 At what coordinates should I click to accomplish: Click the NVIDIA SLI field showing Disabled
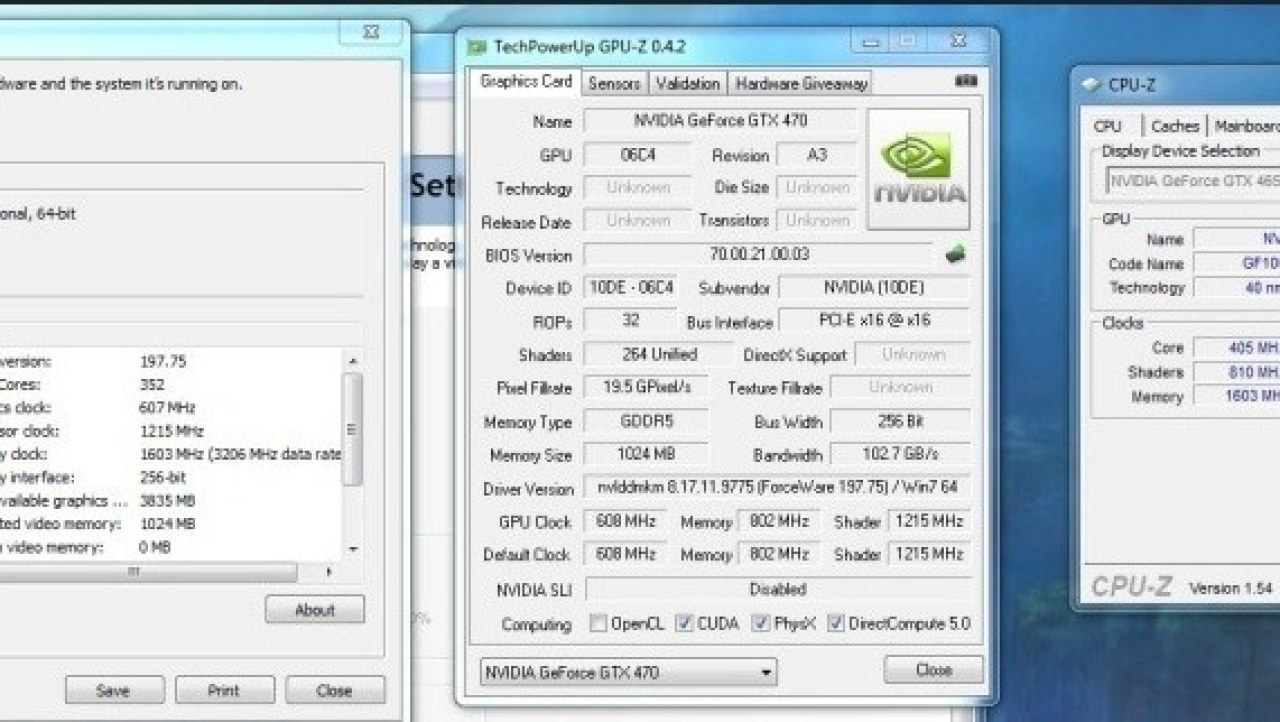[x=778, y=589]
